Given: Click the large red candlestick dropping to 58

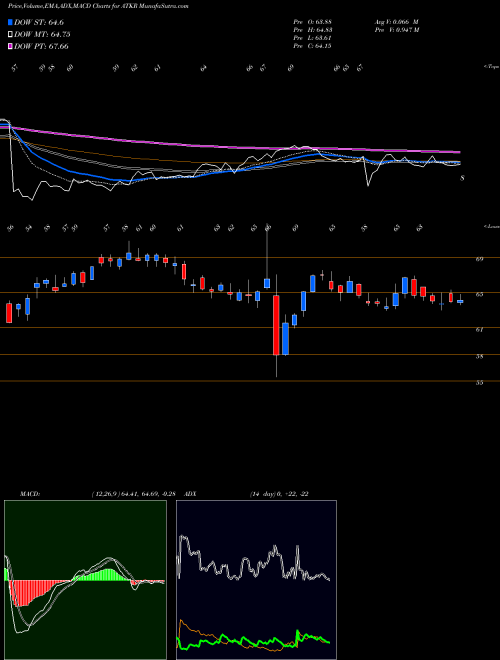Looking at the screenshot, I should click(x=276, y=325).
